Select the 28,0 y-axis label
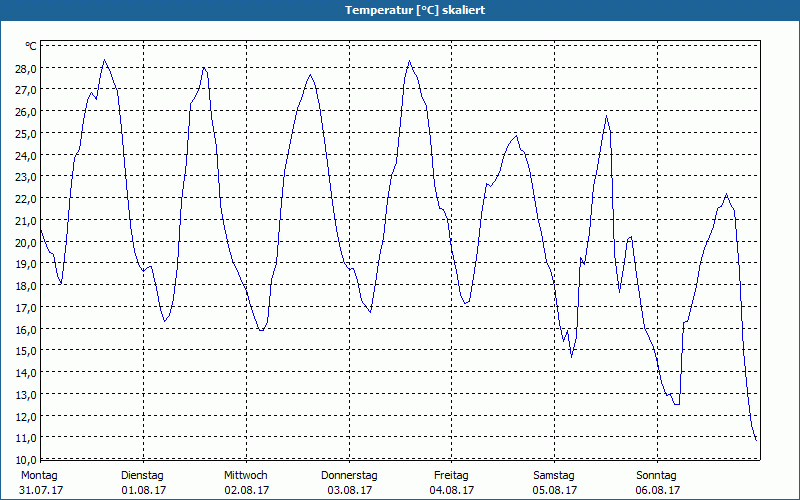 (26, 68)
